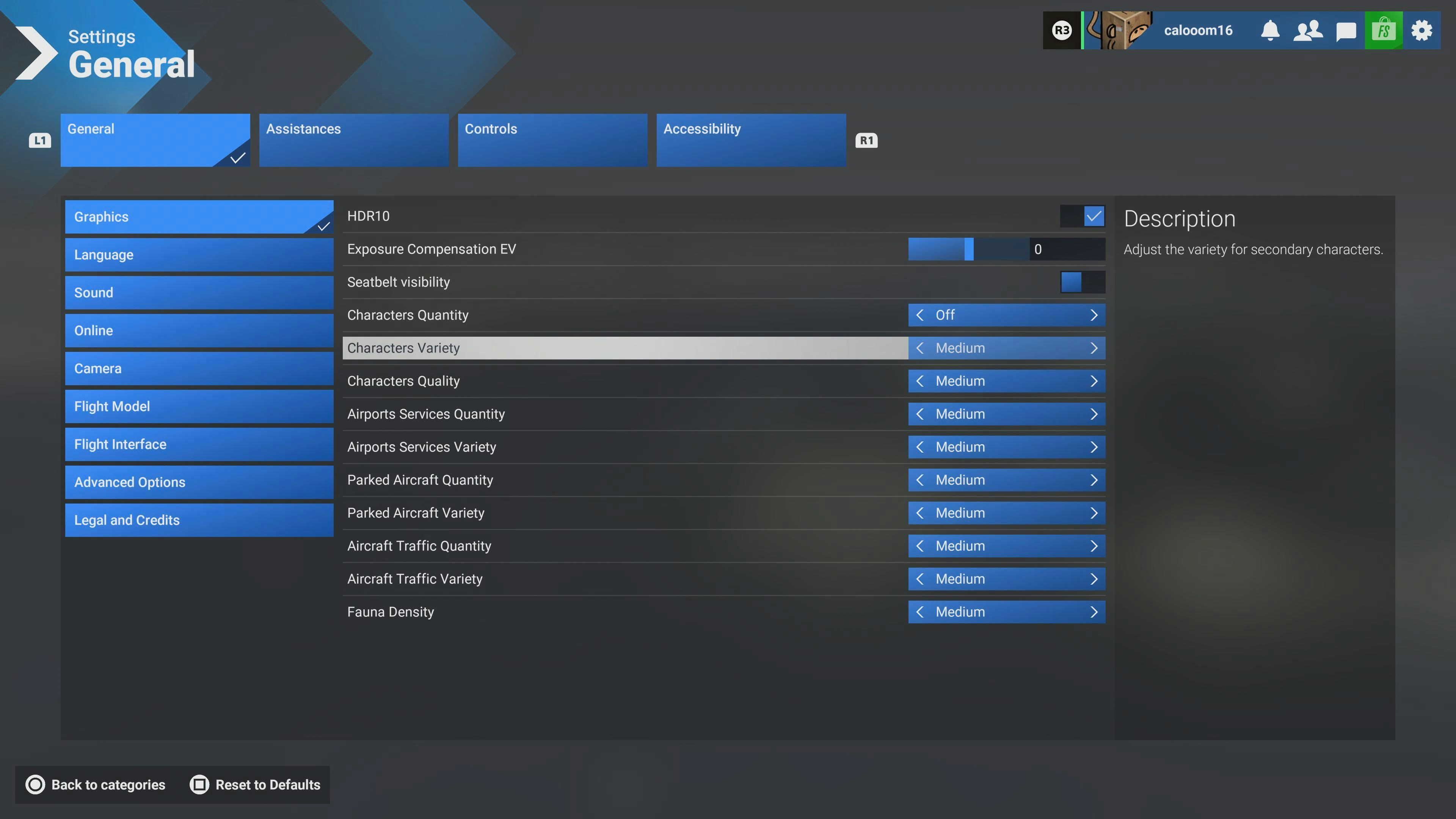Decrease Fauna Density with left arrow

920,612
